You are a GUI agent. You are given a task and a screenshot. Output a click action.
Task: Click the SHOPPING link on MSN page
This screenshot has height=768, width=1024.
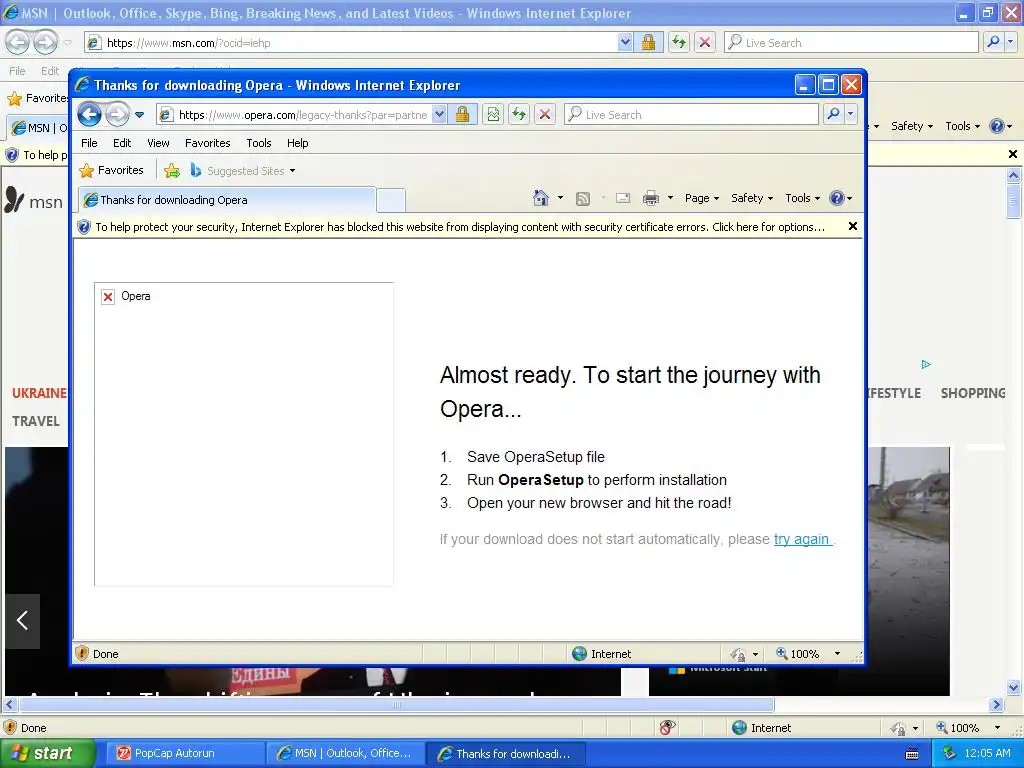972,393
